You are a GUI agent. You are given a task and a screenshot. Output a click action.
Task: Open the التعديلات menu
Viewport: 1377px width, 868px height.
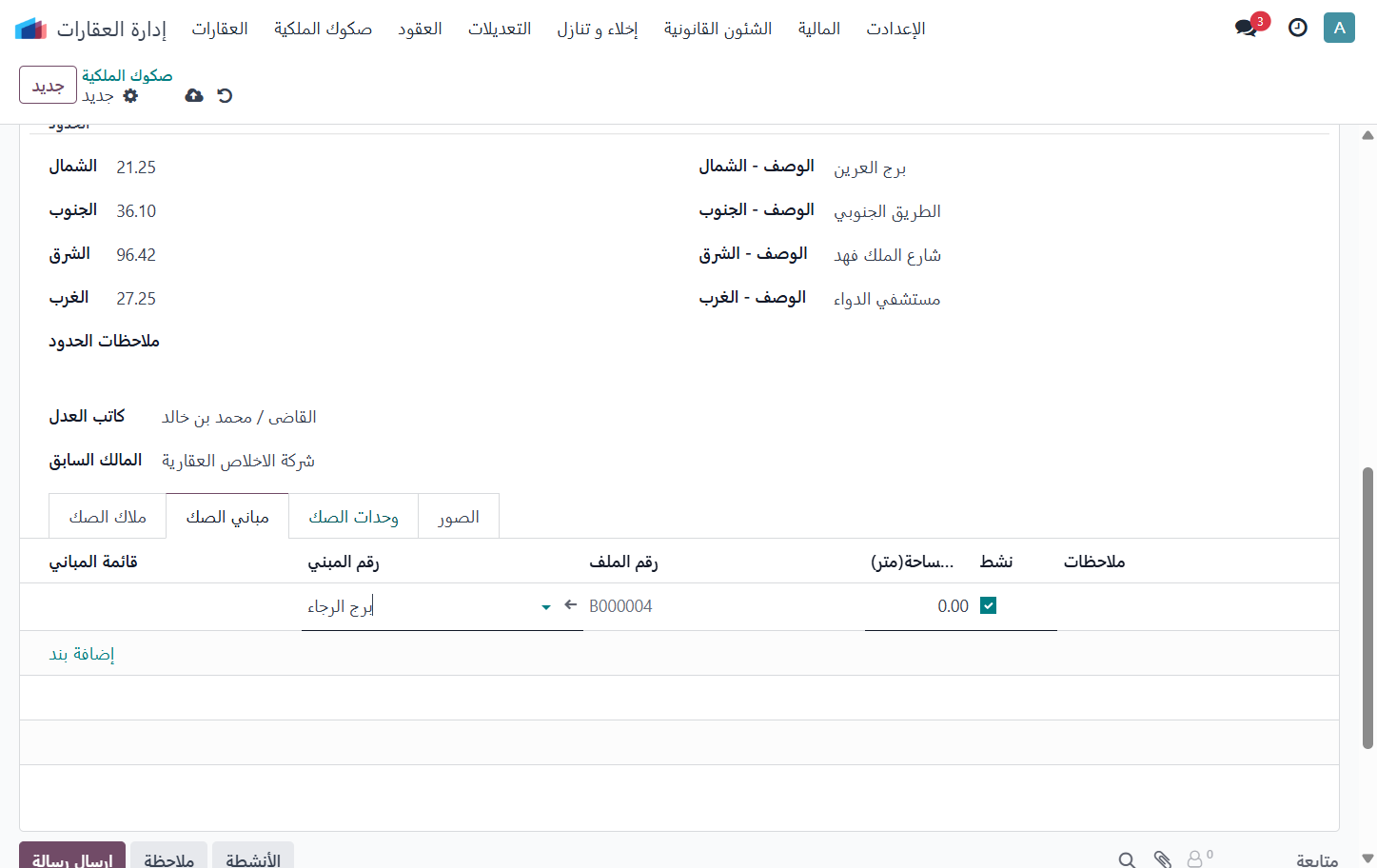pyautogui.click(x=500, y=29)
